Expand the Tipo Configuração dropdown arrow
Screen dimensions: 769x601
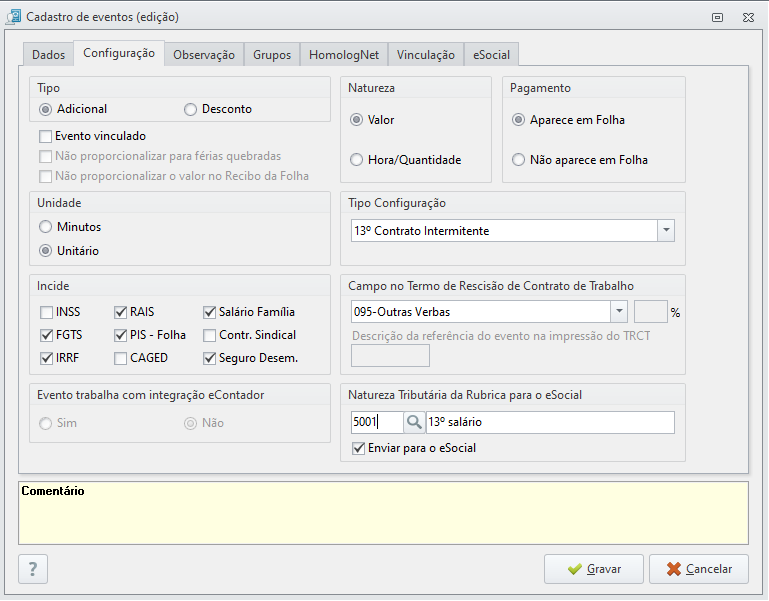[x=666, y=231]
